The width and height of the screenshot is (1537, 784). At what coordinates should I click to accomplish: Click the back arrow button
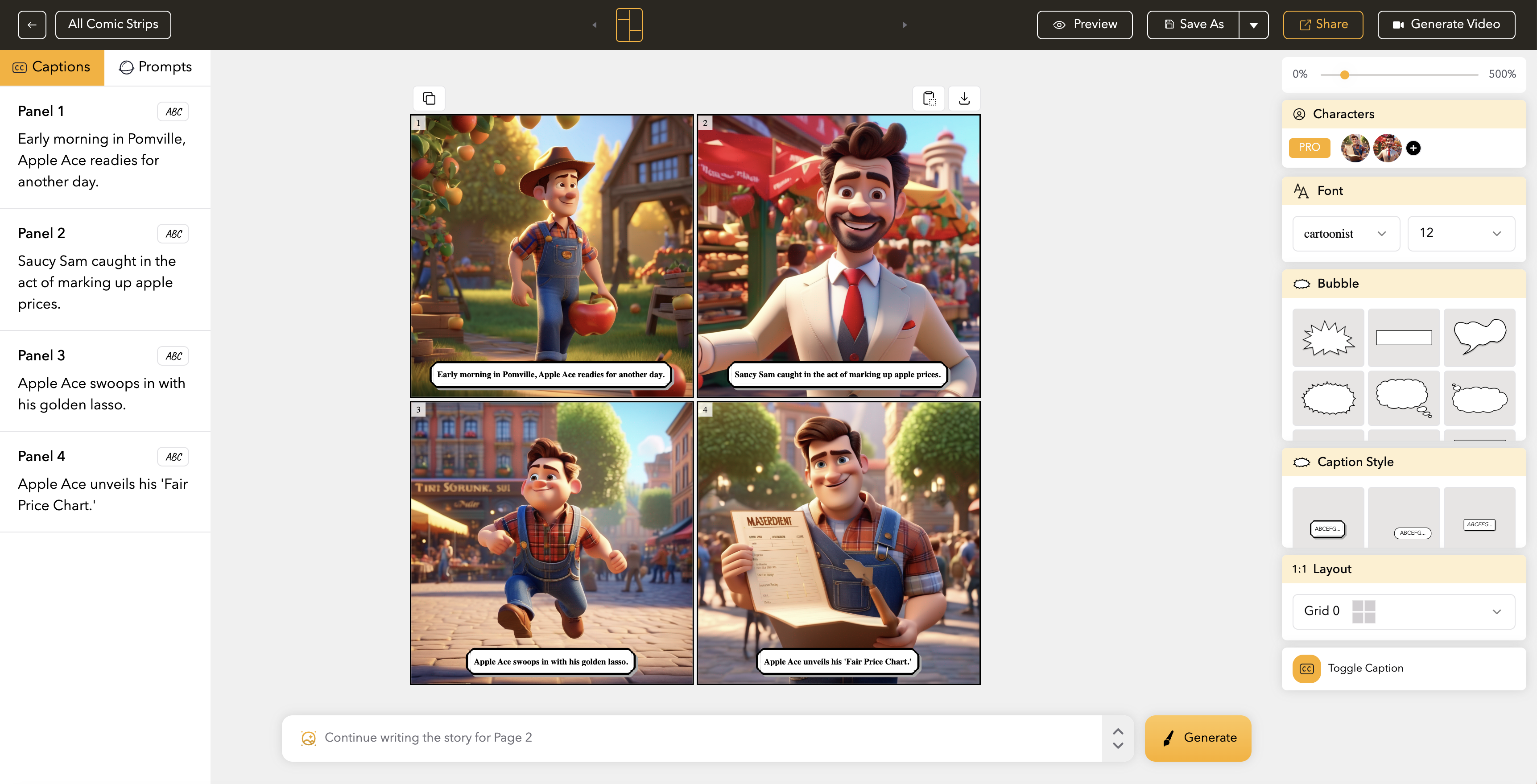pyautogui.click(x=32, y=25)
